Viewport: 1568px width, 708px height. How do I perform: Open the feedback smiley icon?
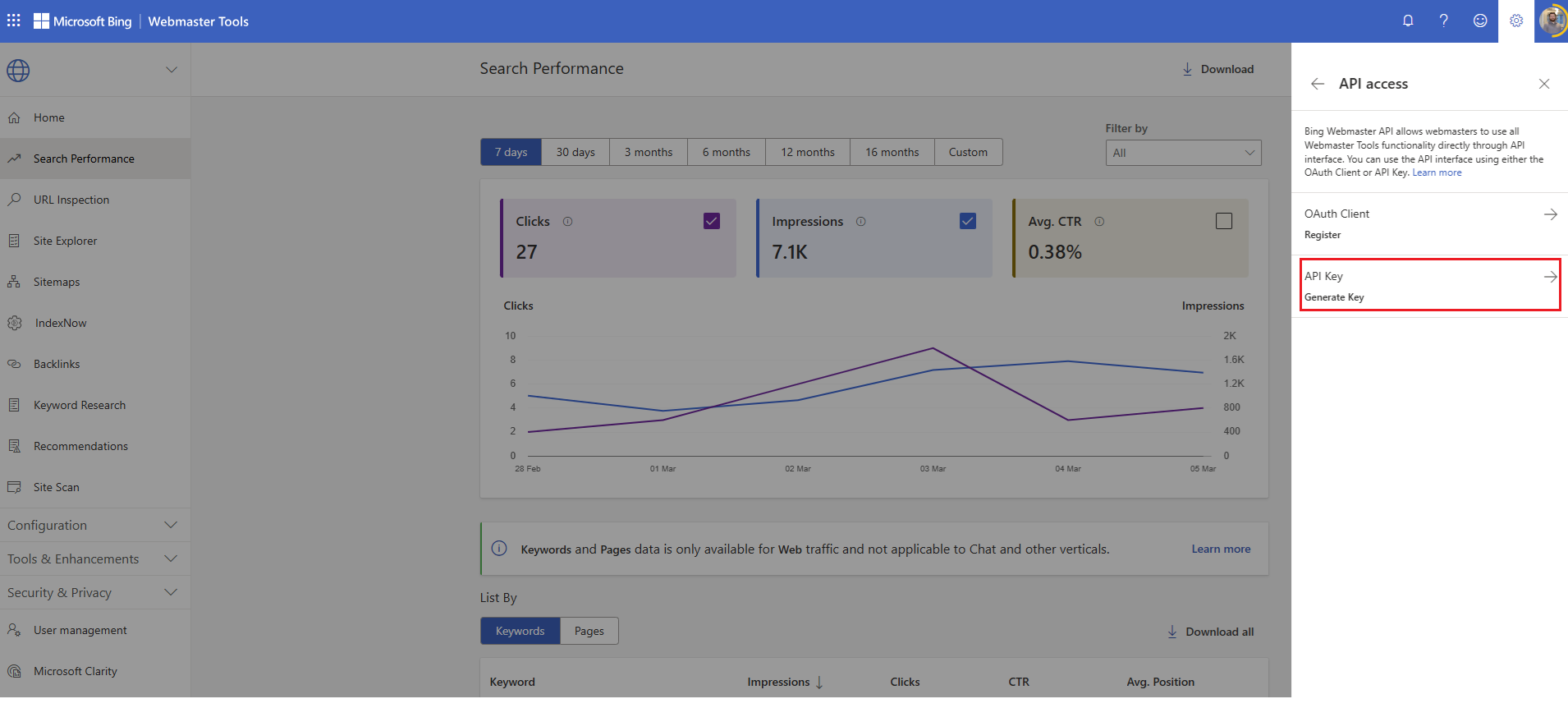[x=1479, y=21]
